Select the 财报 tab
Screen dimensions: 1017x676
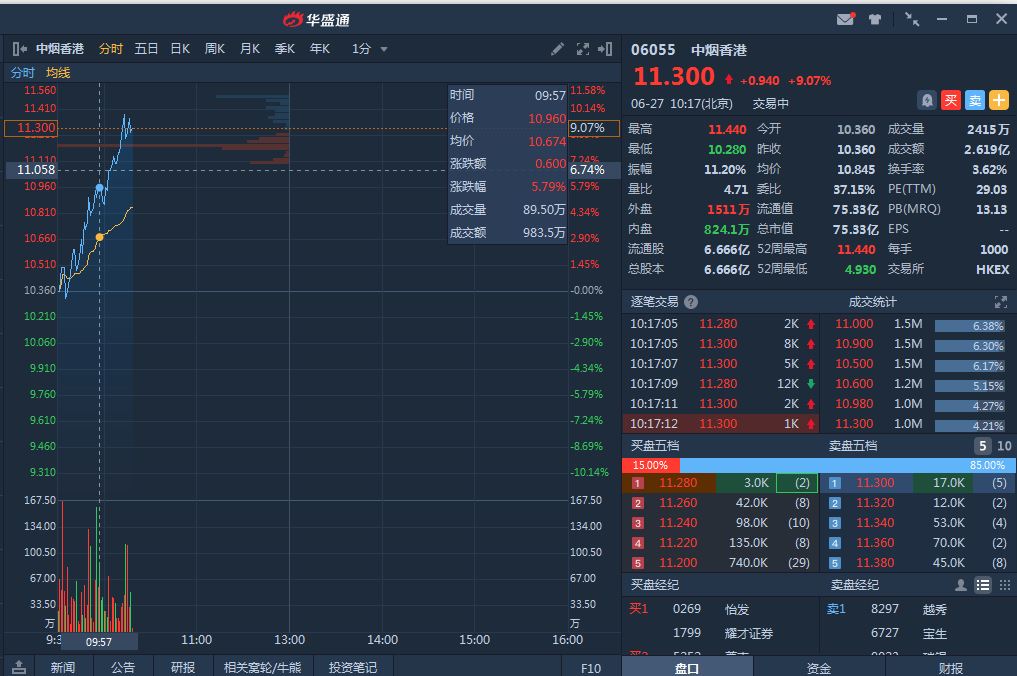(951, 668)
